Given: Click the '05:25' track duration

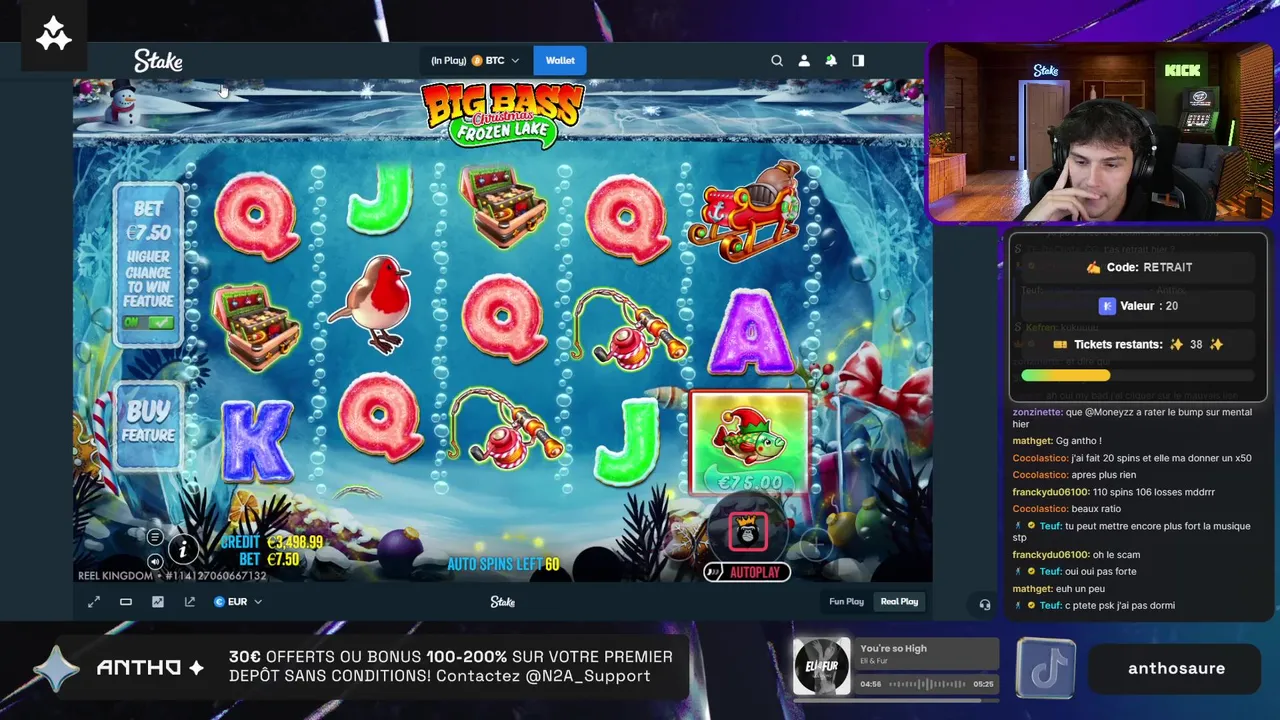Looking at the screenshot, I should 983,684.
